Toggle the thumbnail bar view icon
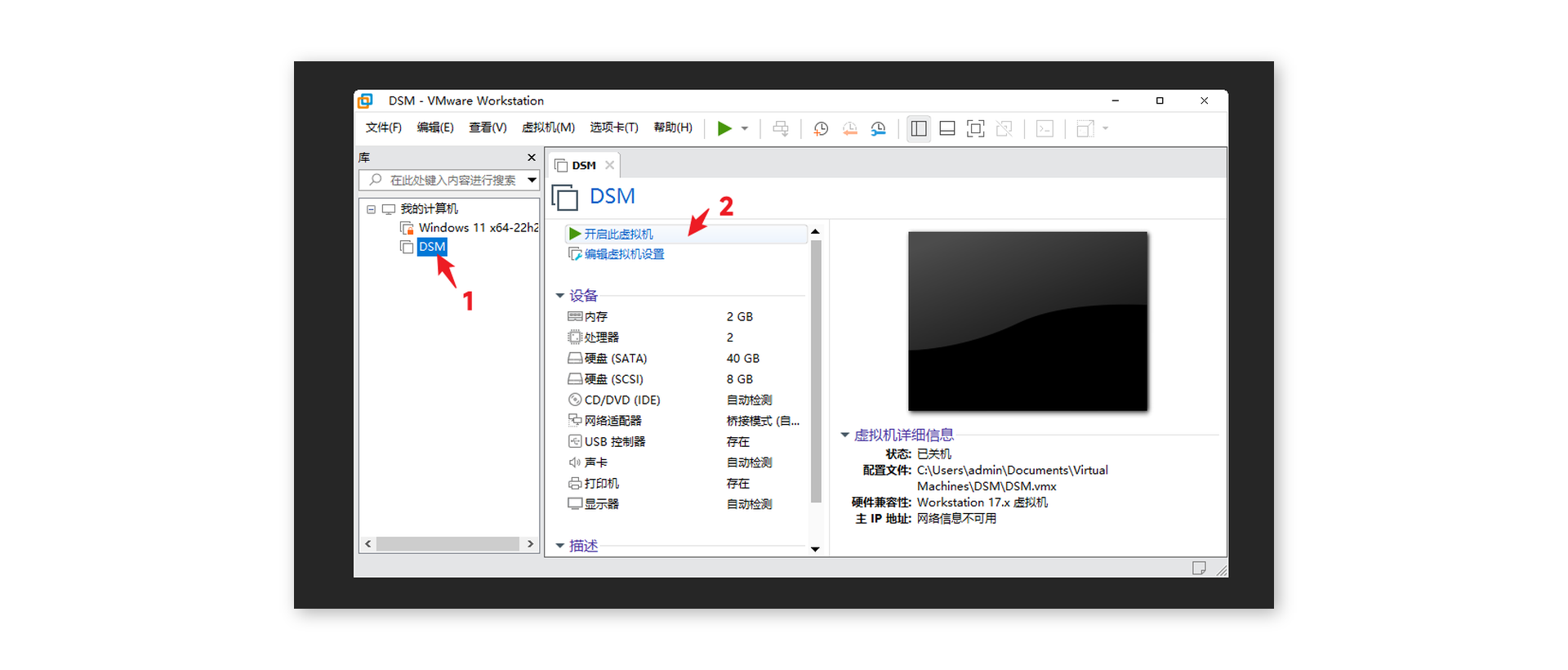The height and width of the screenshot is (670, 1568). [947, 128]
